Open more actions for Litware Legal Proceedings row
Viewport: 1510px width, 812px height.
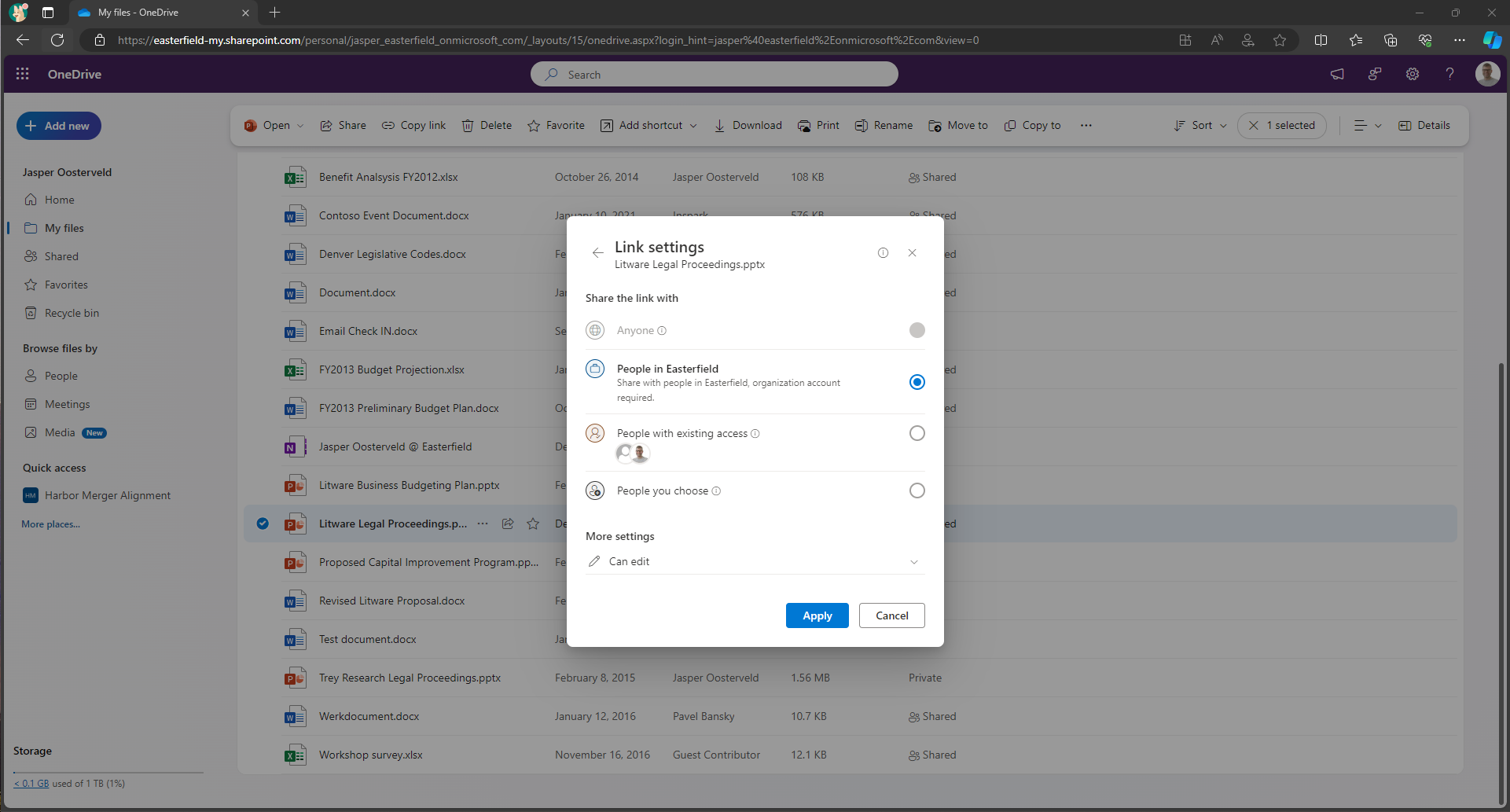click(x=483, y=524)
